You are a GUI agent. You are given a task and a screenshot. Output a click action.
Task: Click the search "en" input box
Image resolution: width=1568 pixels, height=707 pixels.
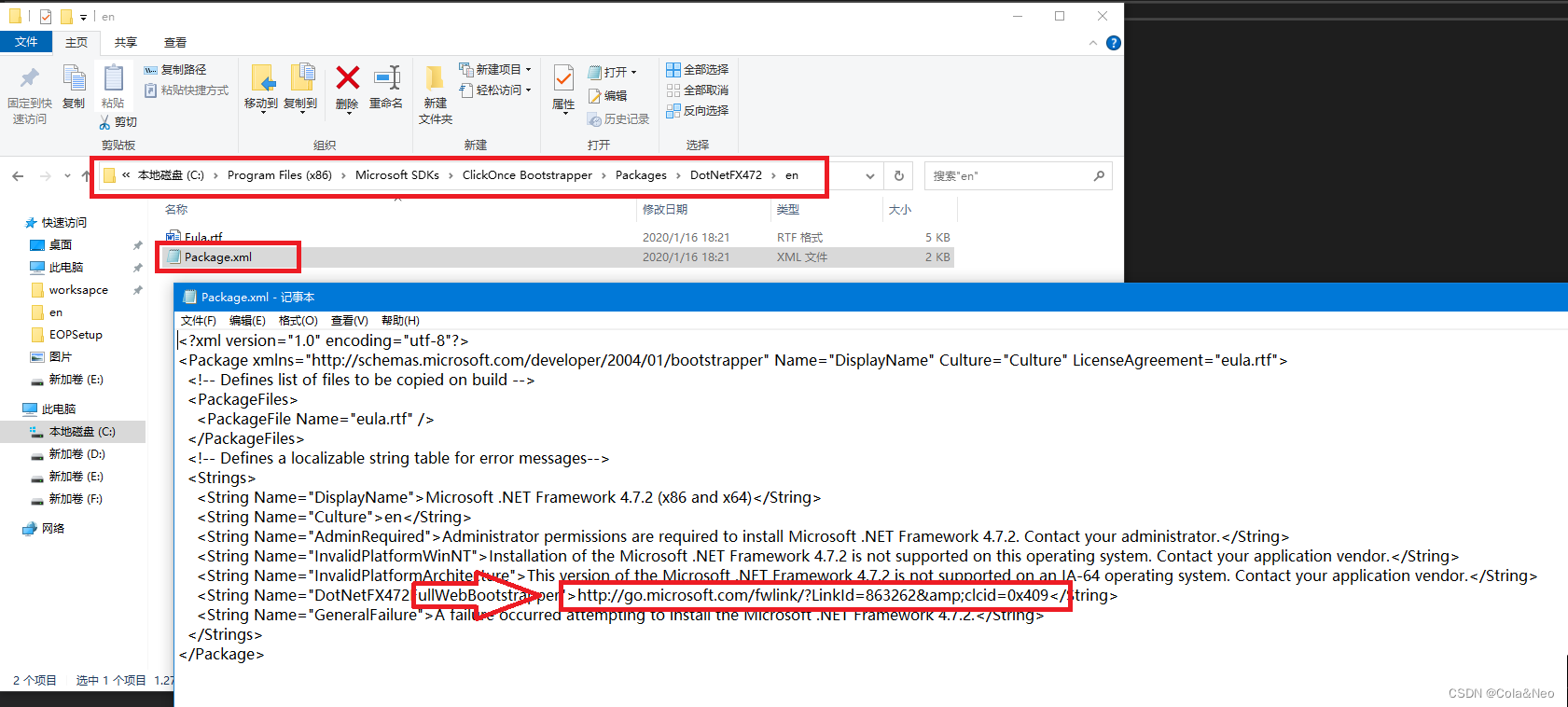(1018, 175)
